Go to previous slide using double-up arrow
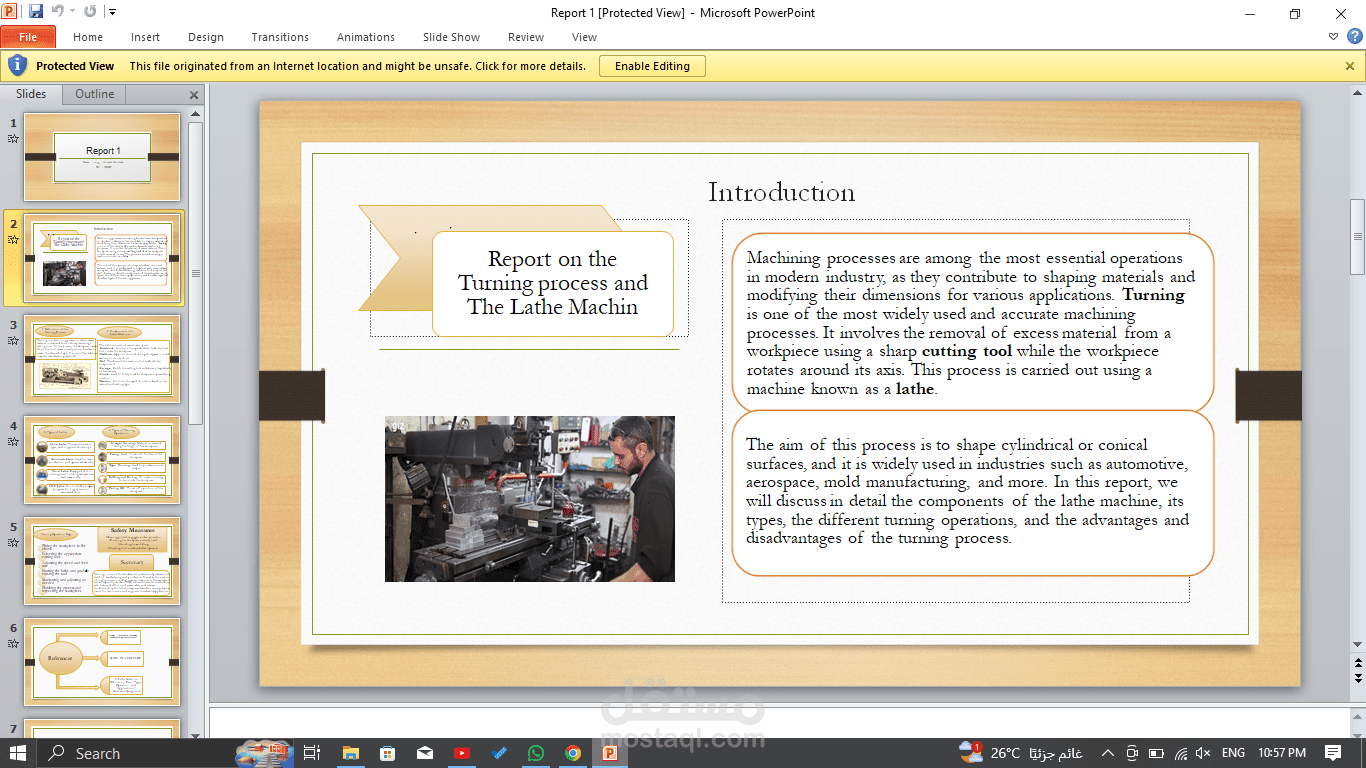The width and height of the screenshot is (1366, 768). tap(1357, 663)
